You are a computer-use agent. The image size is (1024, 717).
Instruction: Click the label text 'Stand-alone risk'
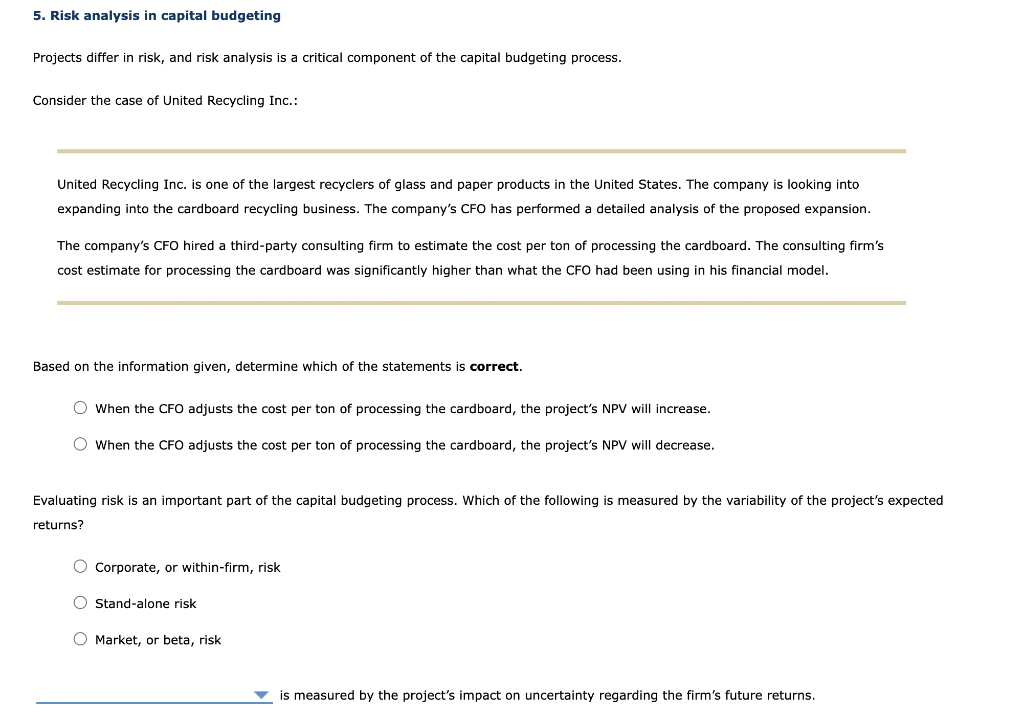(146, 603)
